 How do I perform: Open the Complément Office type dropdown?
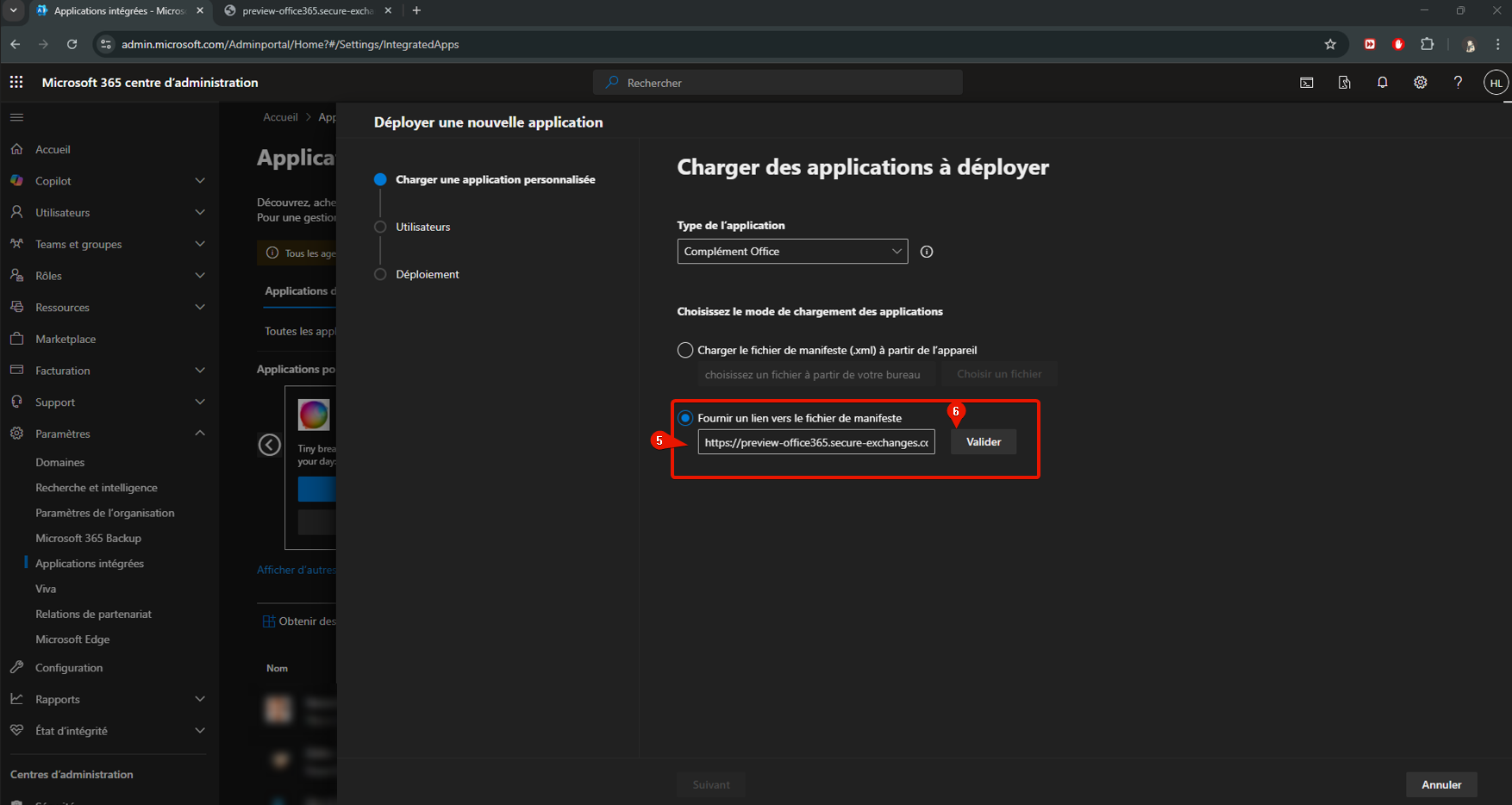pos(792,252)
